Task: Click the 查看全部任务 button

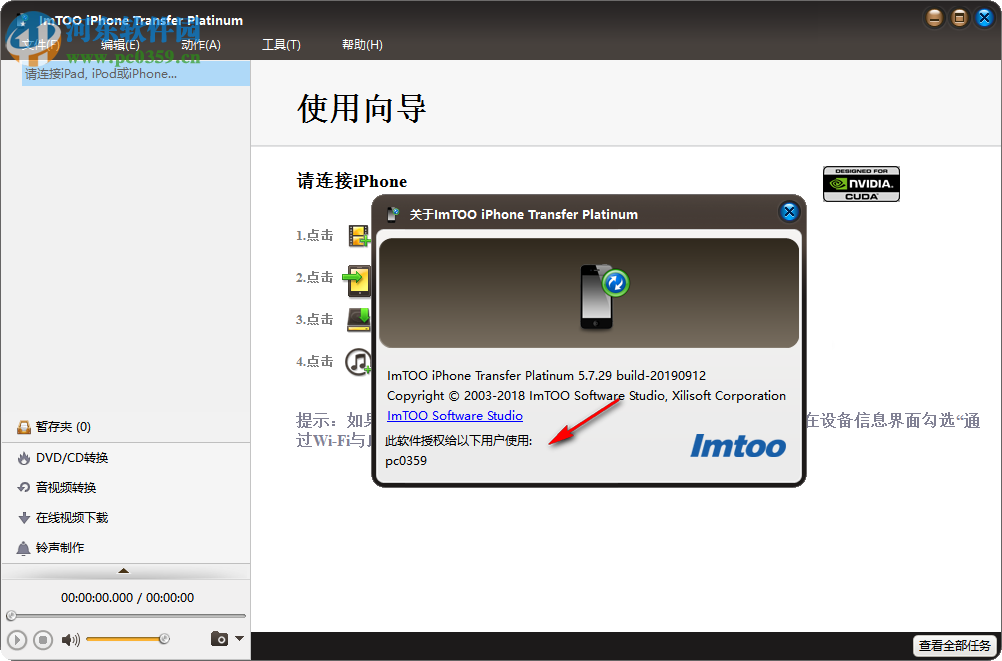Action: click(x=953, y=646)
